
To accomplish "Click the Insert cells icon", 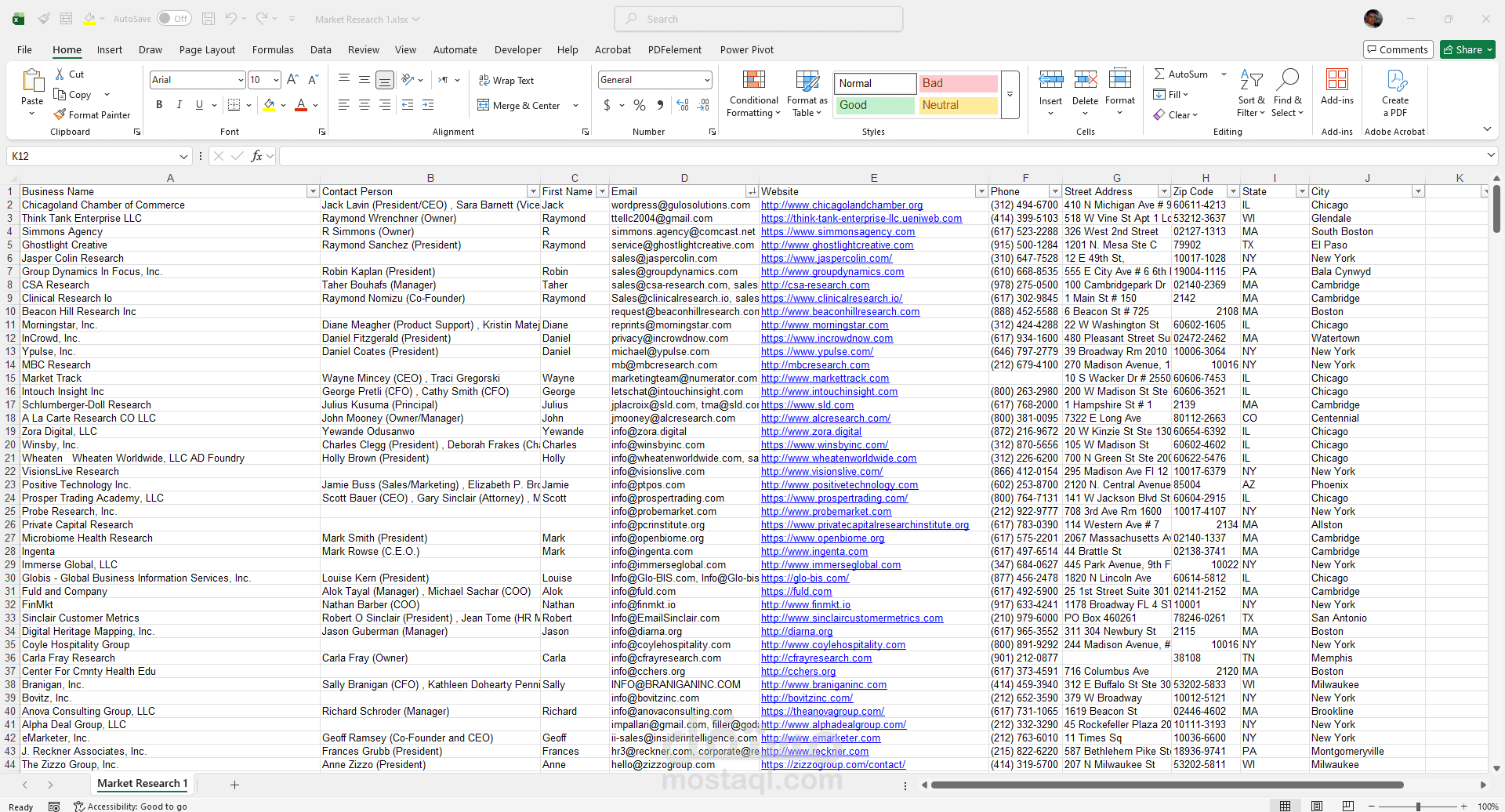I will [1051, 80].
